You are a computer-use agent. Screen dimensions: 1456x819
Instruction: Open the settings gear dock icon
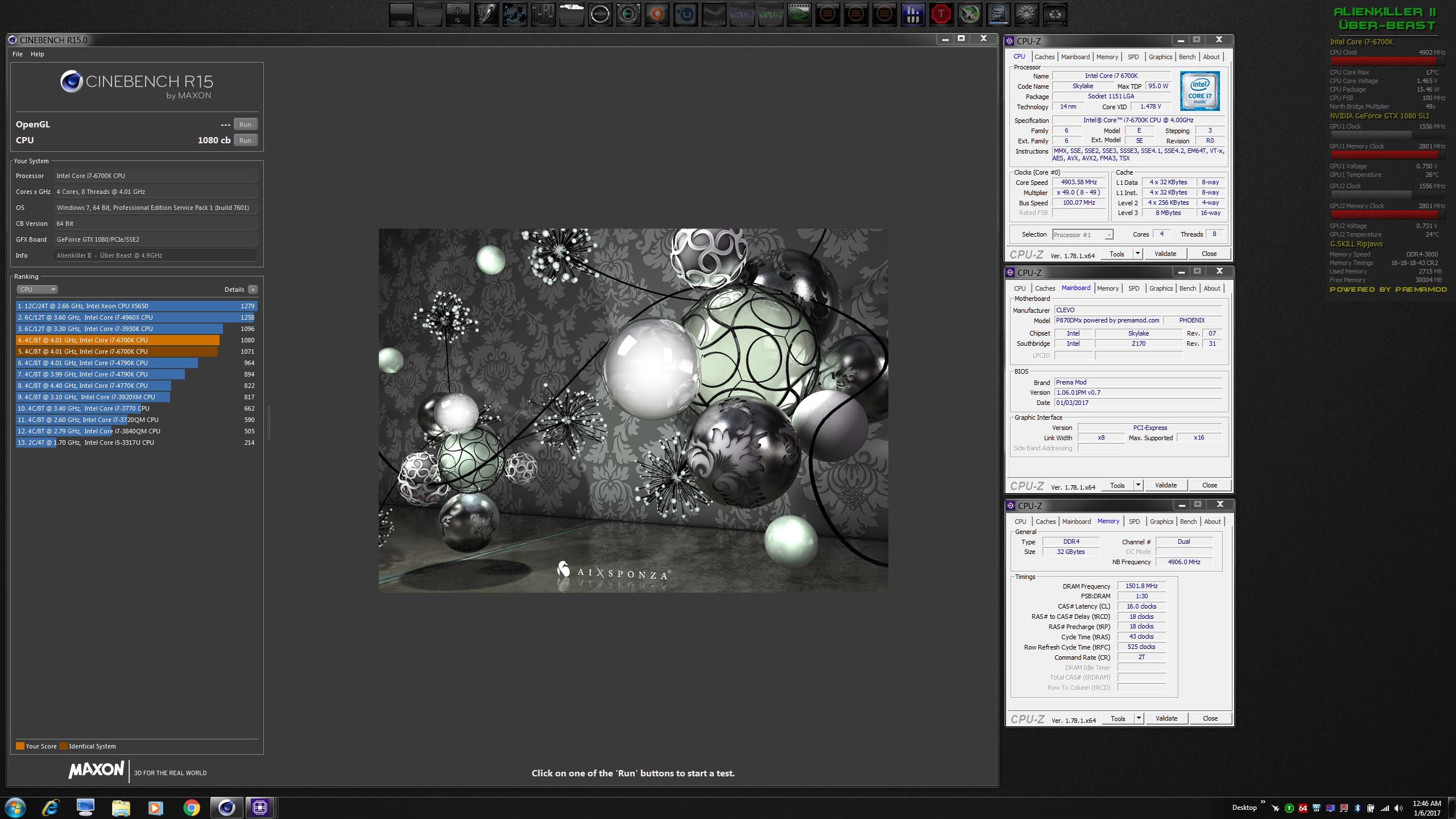tap(1027, 14)
